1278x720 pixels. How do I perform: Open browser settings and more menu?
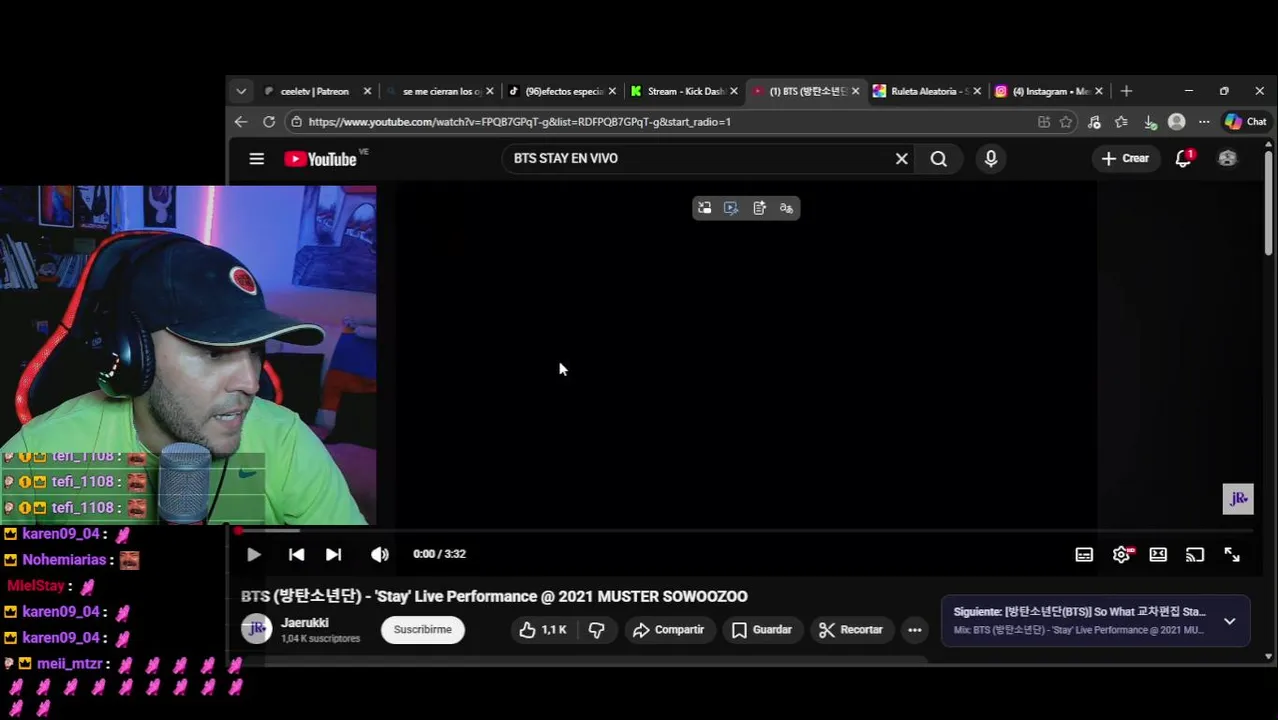pyautogui.click(x=1204, y=122)
